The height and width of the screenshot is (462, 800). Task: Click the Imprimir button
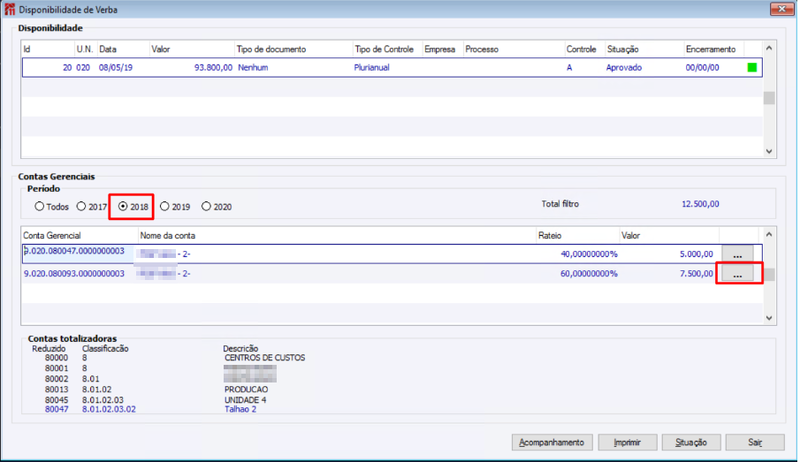click(627, 442)
